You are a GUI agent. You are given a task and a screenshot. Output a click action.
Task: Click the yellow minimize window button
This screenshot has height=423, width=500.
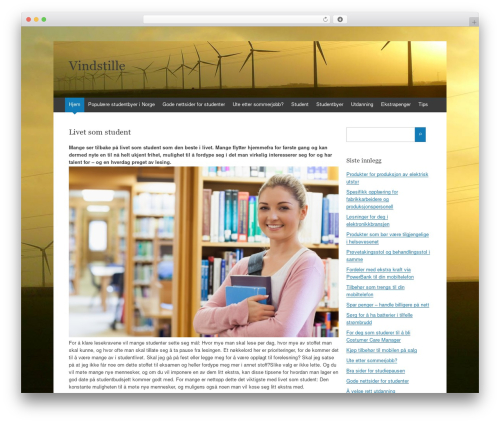[x=36, y=20]
